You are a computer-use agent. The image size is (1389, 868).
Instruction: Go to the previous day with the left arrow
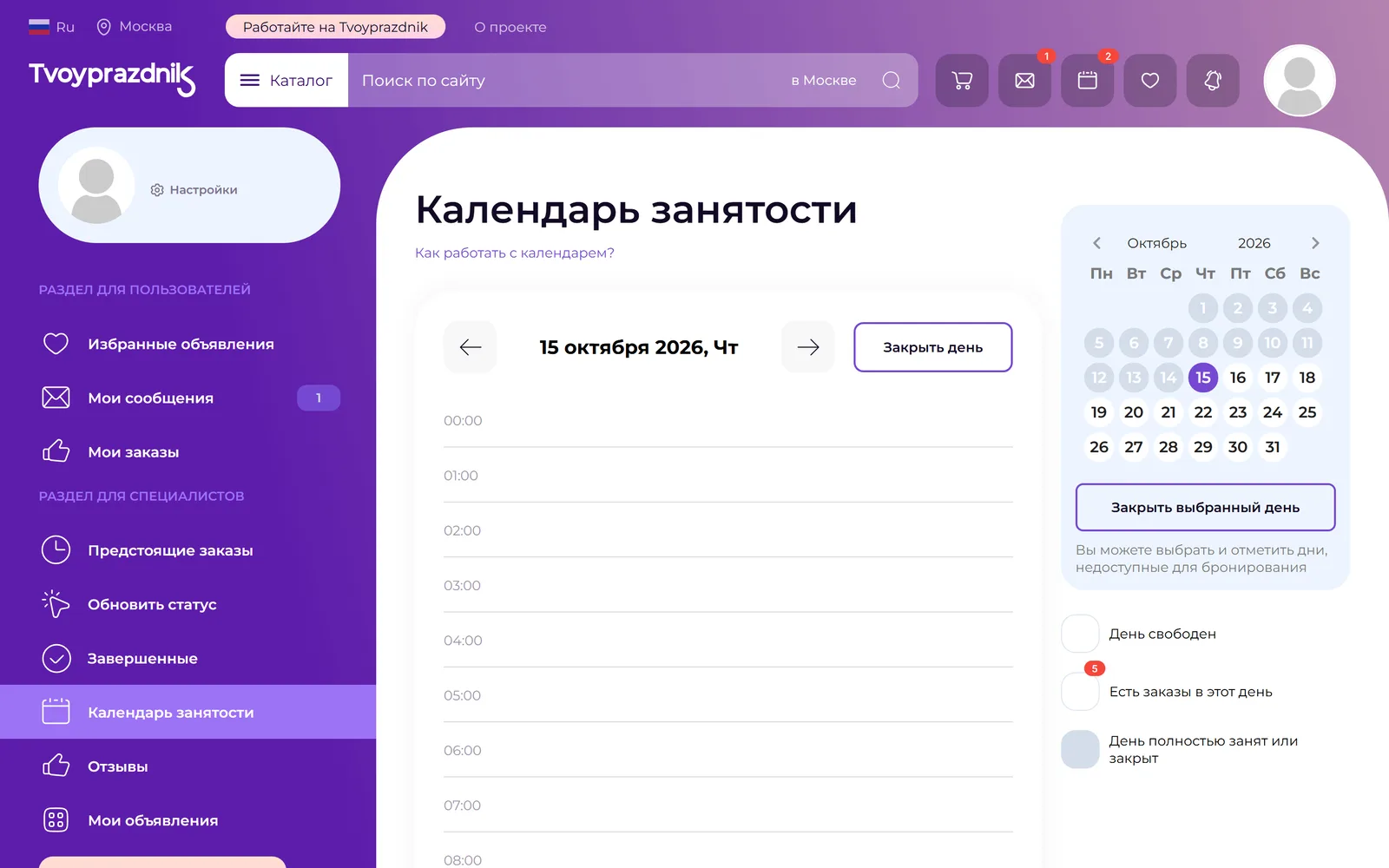point(471,347)
